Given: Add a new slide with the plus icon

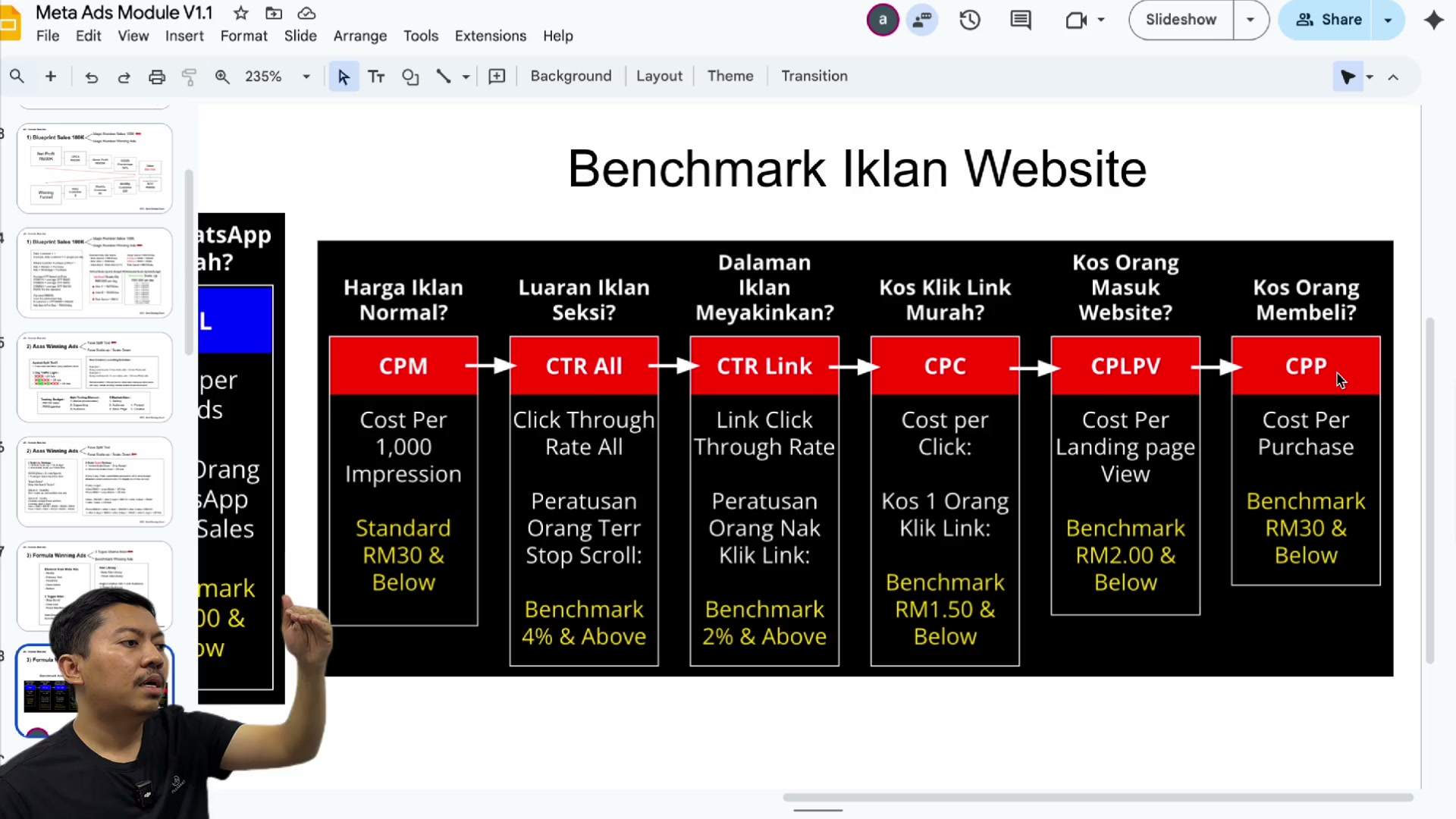Looking at the screenshot, I should pos(51,76).
